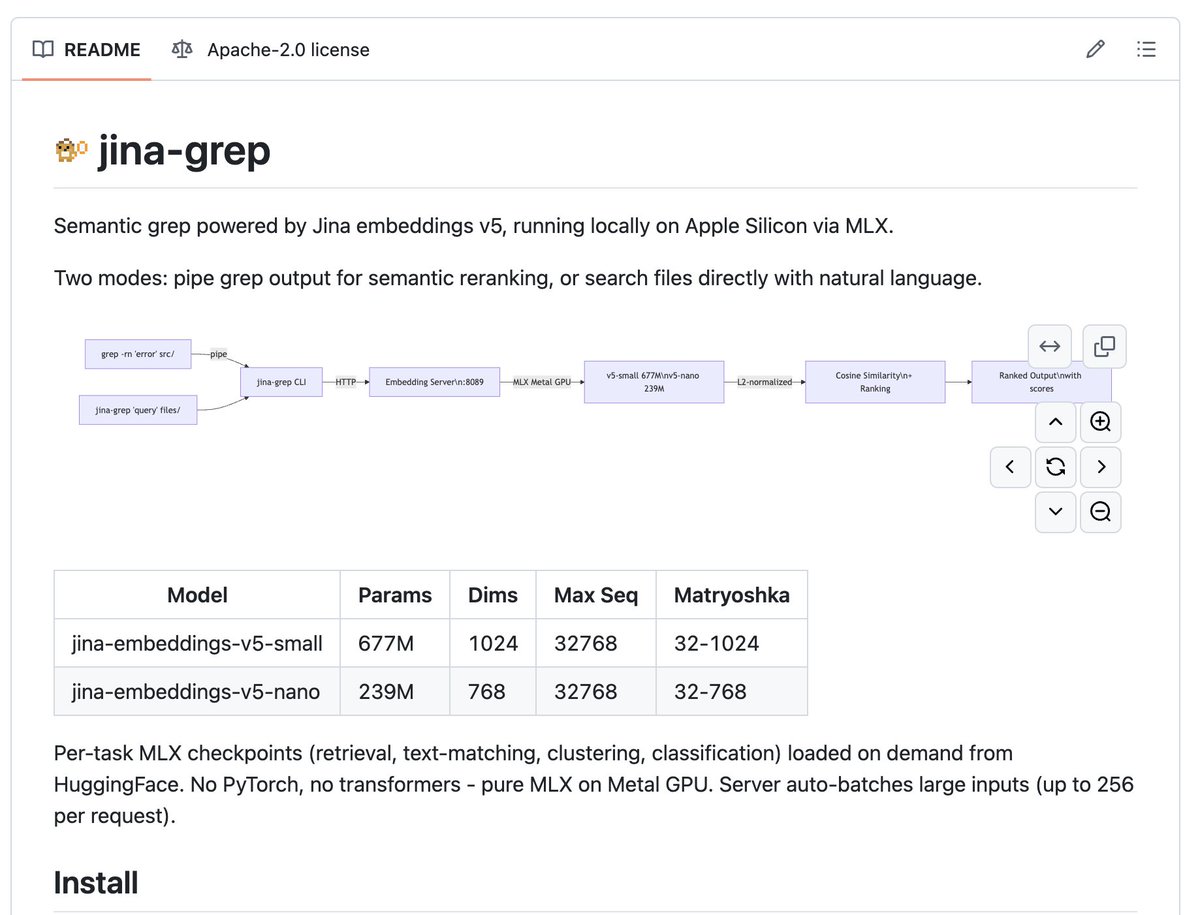Click the HTTP edge label
The image size is (1200, 915).
coord(346,382)
